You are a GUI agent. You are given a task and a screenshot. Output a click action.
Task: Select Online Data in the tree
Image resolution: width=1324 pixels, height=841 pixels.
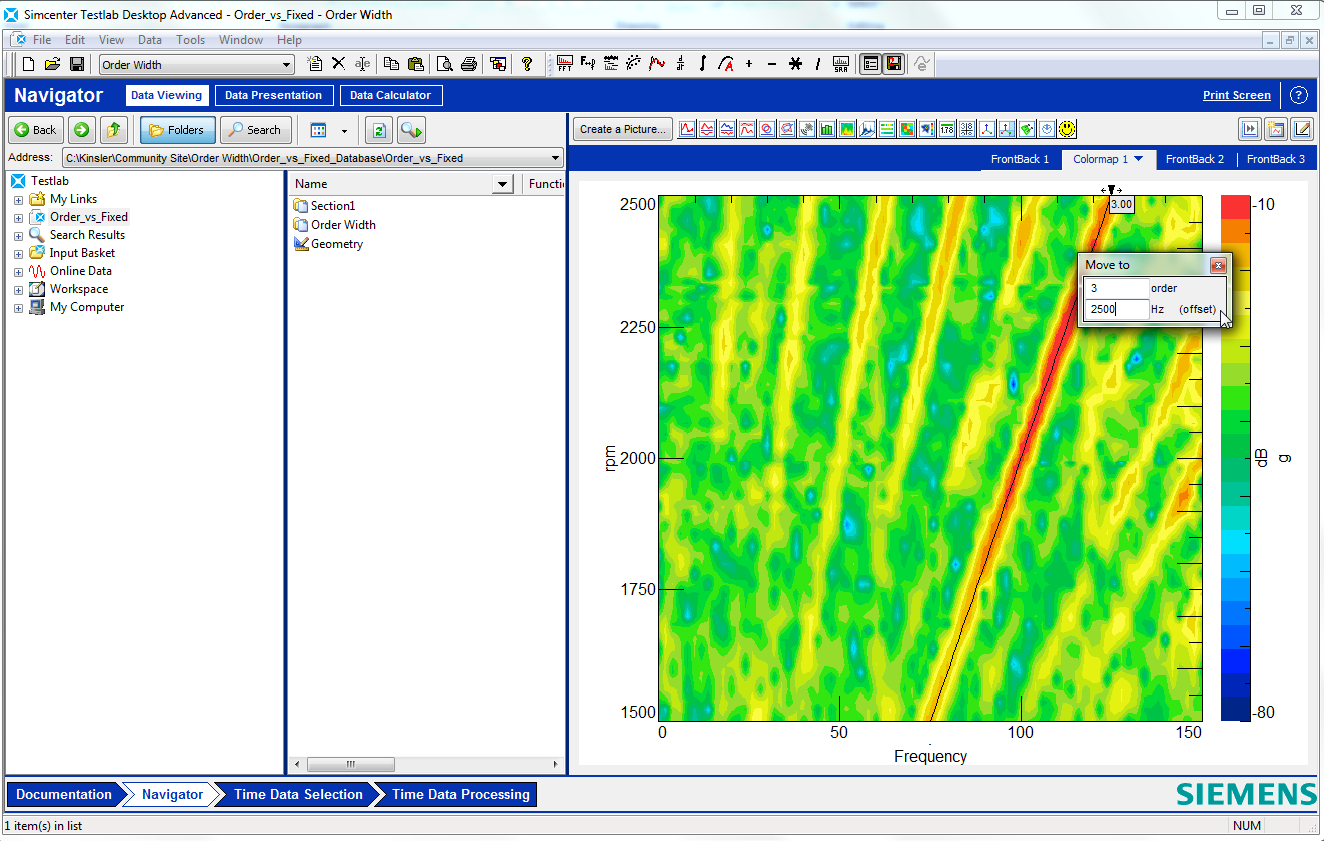click(70, 271)
